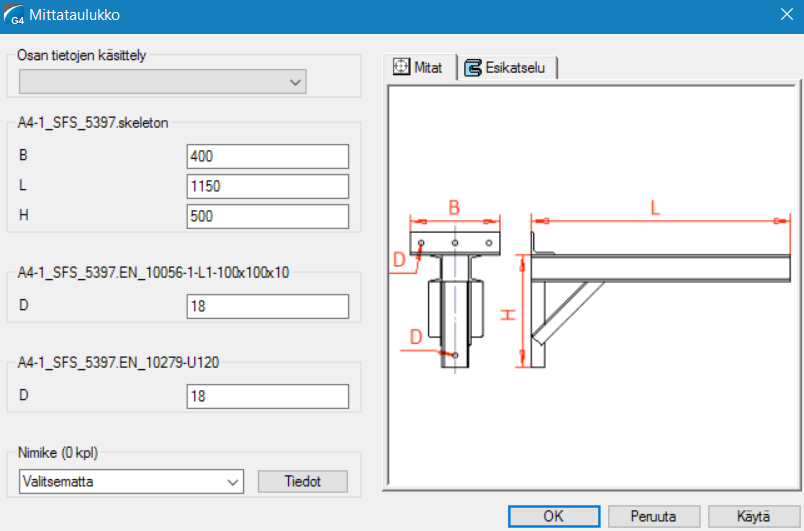Apply changes with the Käytä button
The height and width of the screenshot is (531, 804).
coord(753,516)
